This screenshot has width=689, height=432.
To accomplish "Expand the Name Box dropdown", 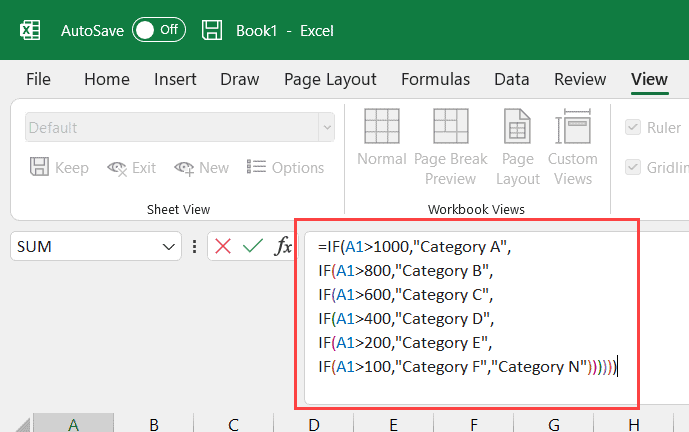I will [167, 246].
